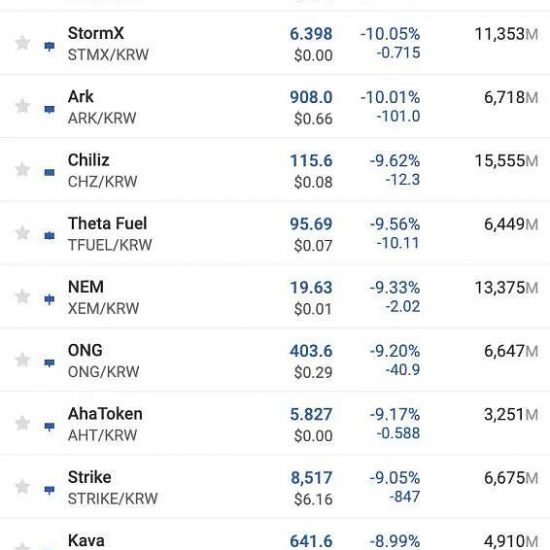Open the StormX STMX/KRW pair
This screenshot has height=550, width=550.
click(x=275, y=43)
